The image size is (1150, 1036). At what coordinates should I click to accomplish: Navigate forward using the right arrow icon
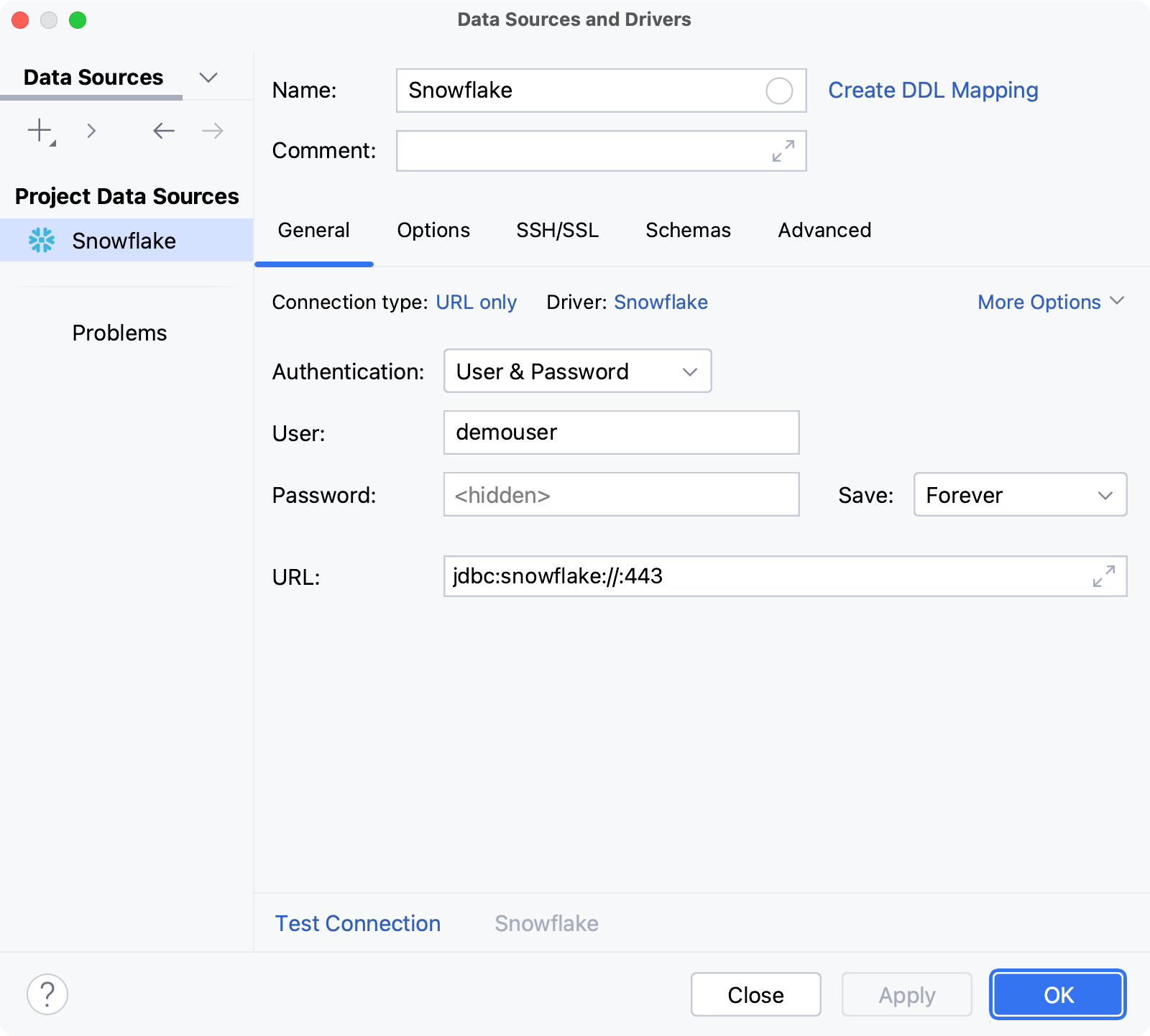[x=211, y=131]
